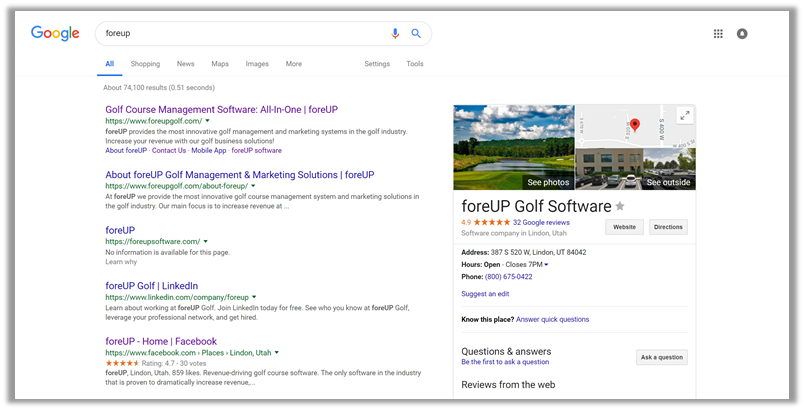Switch to the Shopping tab
Screen dimensions: 804x410
pos(145,64)
